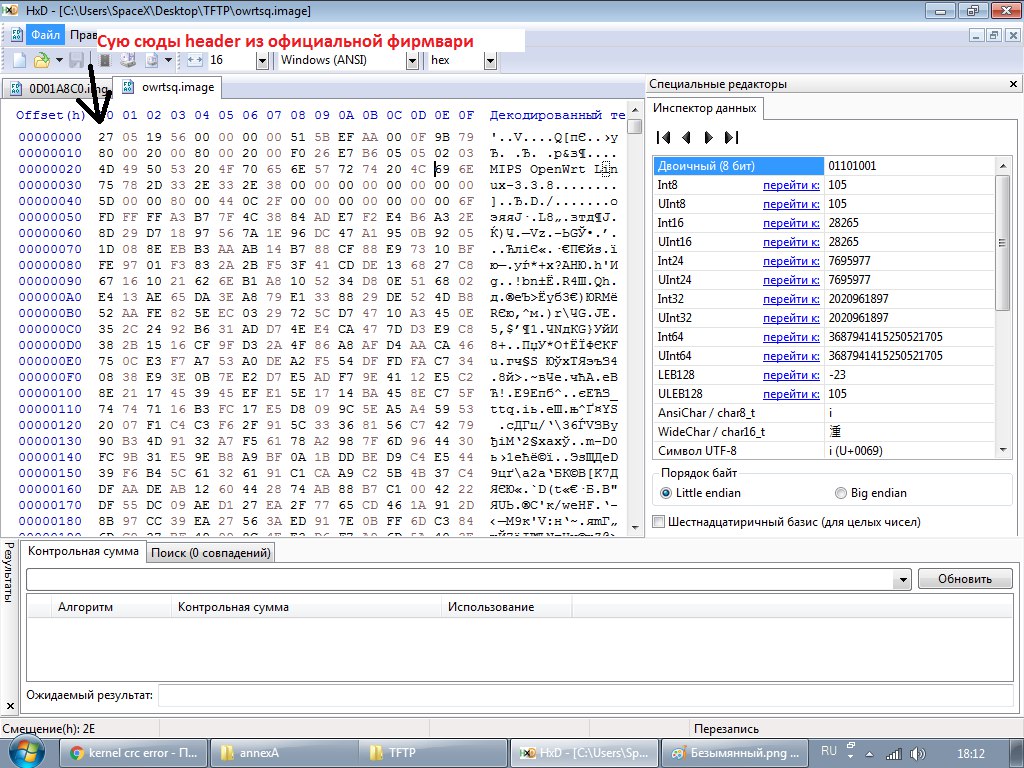Expand the open file arrow menu
1024x768 pixels.
pyautogui.click(x=59, y=60)
